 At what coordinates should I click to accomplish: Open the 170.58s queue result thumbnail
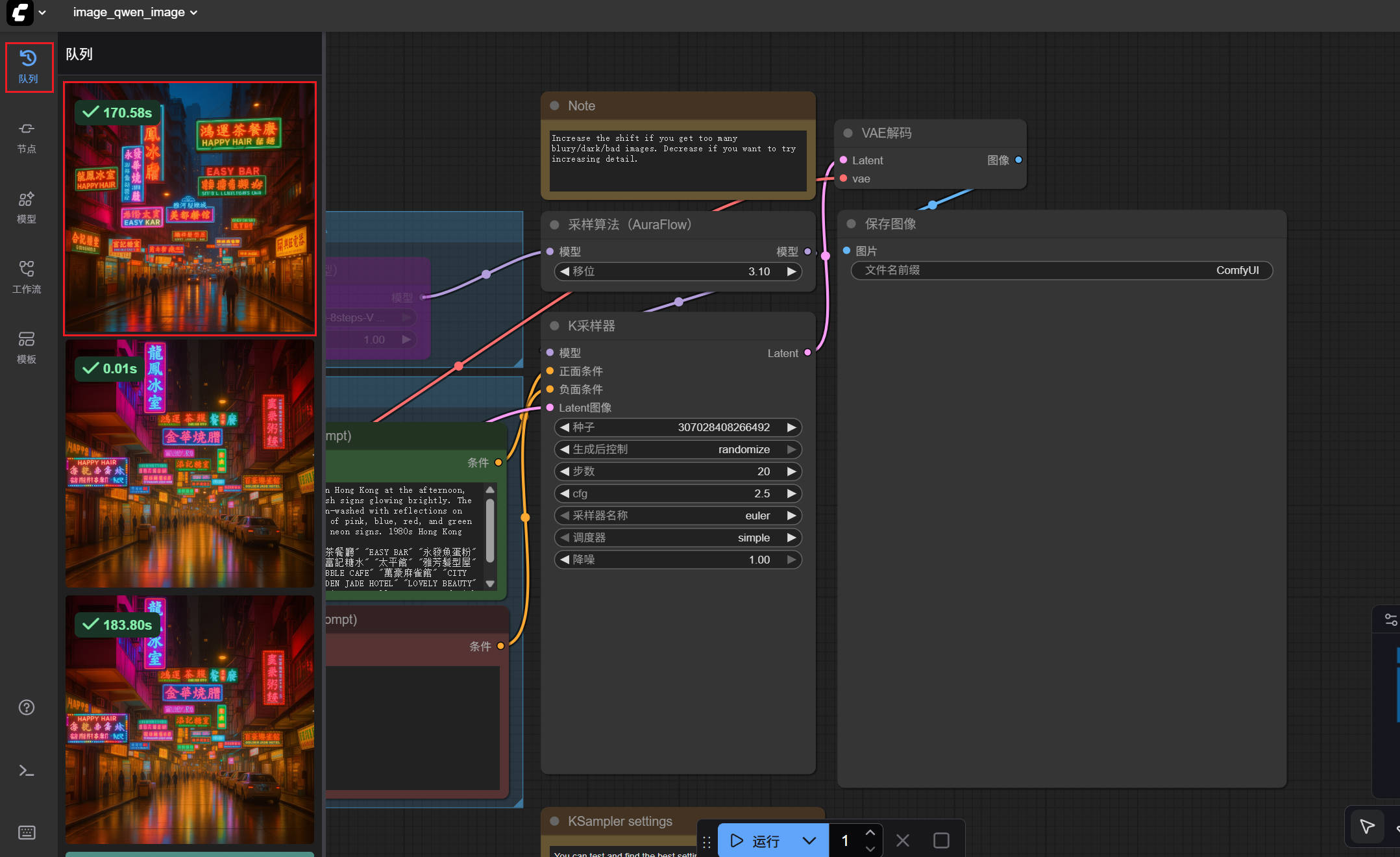(190, 208)
